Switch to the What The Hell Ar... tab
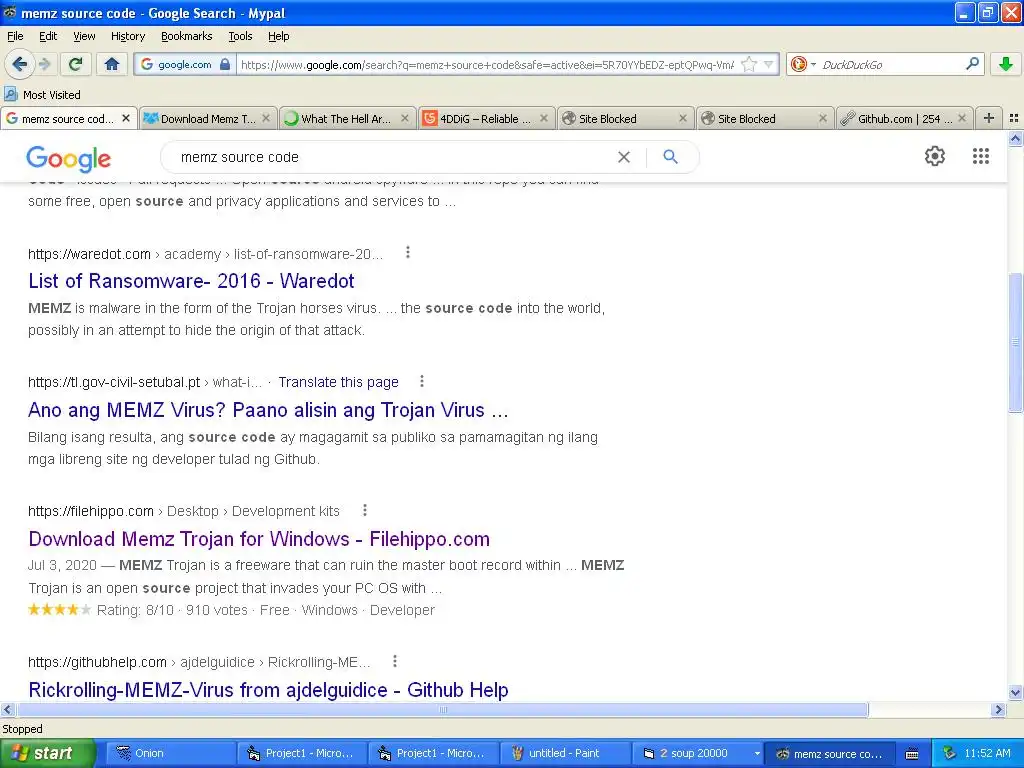This screenshot has height=768, width=1024. (346, 118)
